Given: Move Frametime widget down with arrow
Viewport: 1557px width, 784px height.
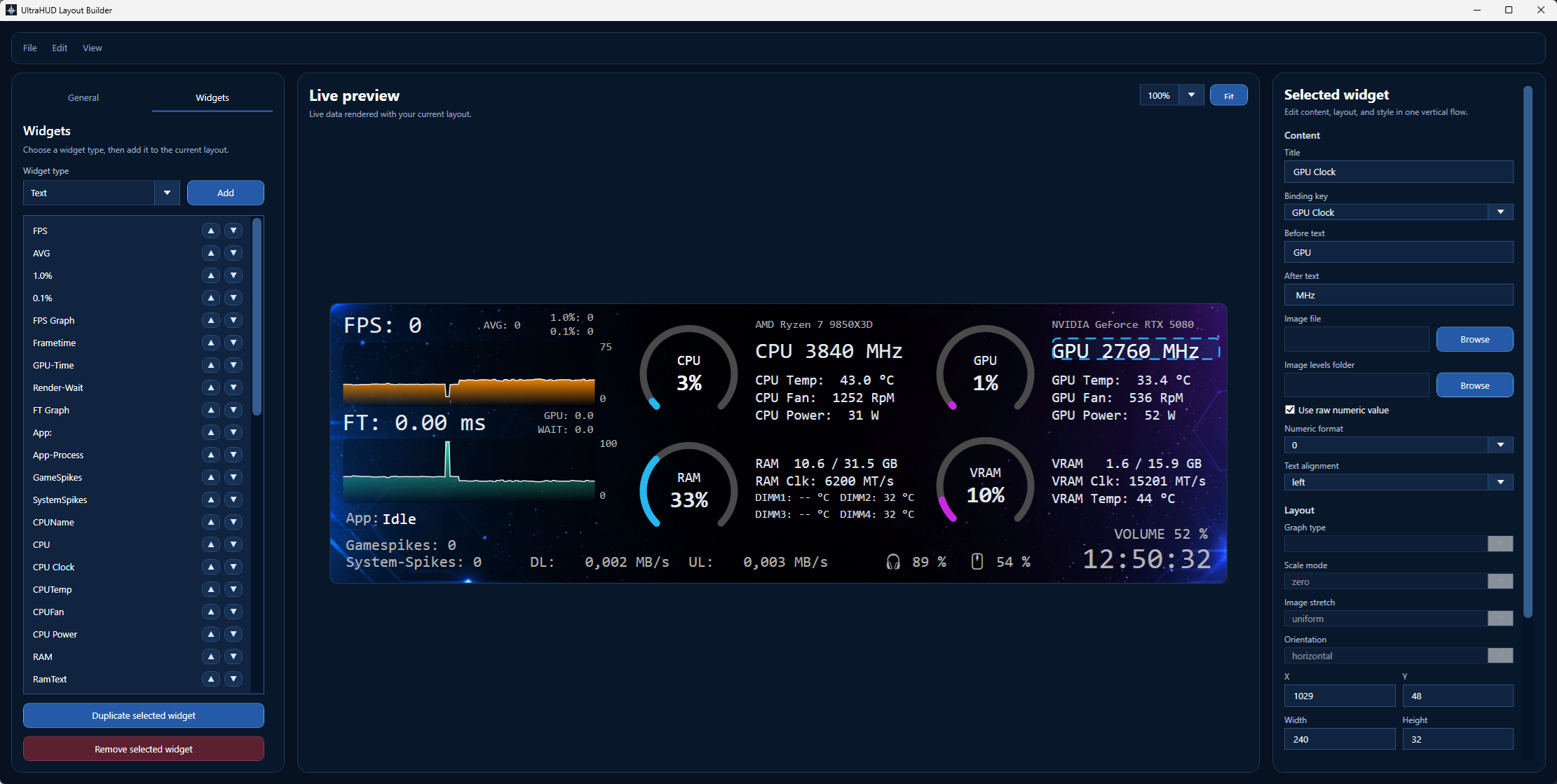Looking at the screenshot, I should tap(233, 343).
